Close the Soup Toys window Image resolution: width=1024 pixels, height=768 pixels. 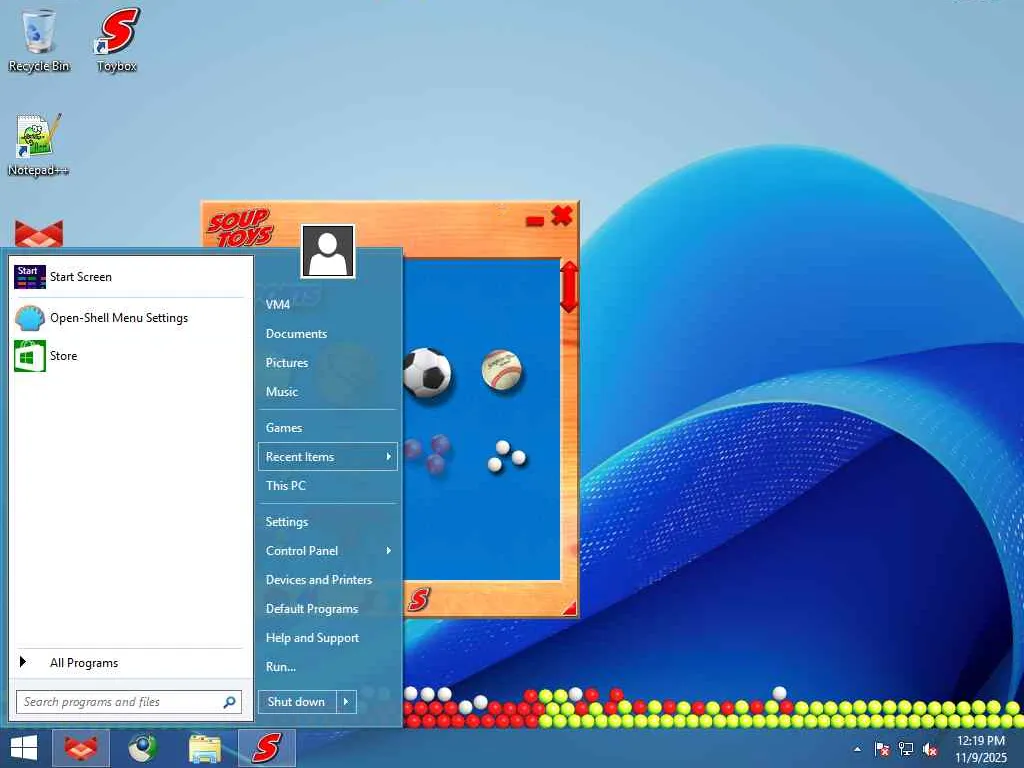point(562,216)
